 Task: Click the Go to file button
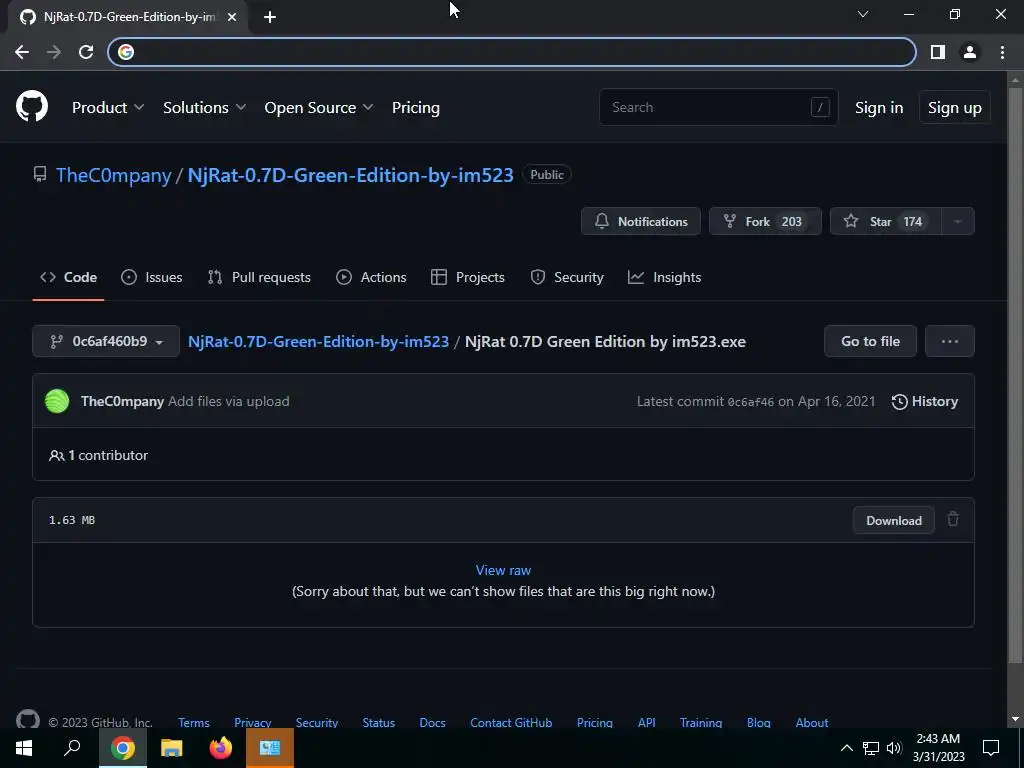(870, 341)
